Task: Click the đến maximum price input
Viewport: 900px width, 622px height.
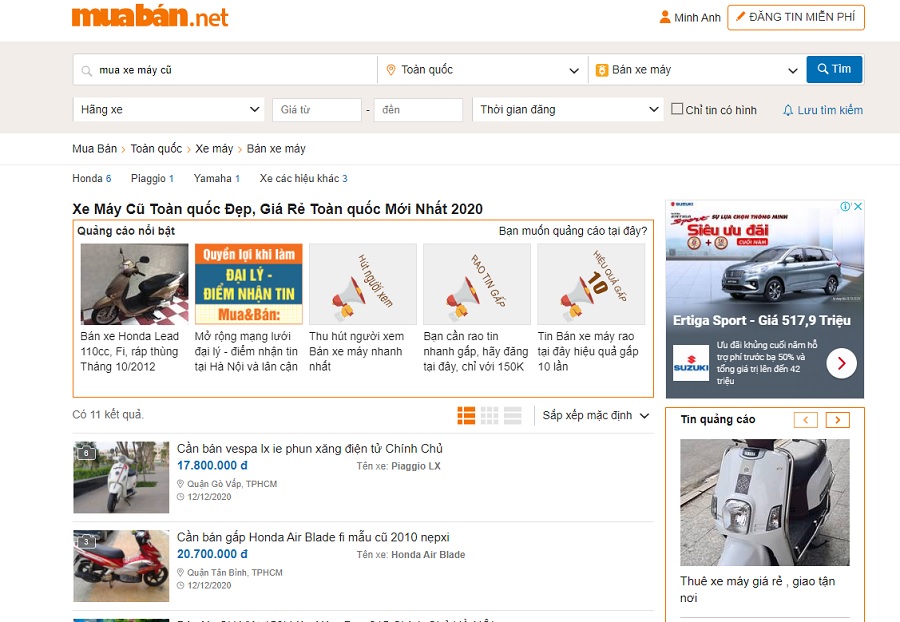Action: (x=418, y=110)
